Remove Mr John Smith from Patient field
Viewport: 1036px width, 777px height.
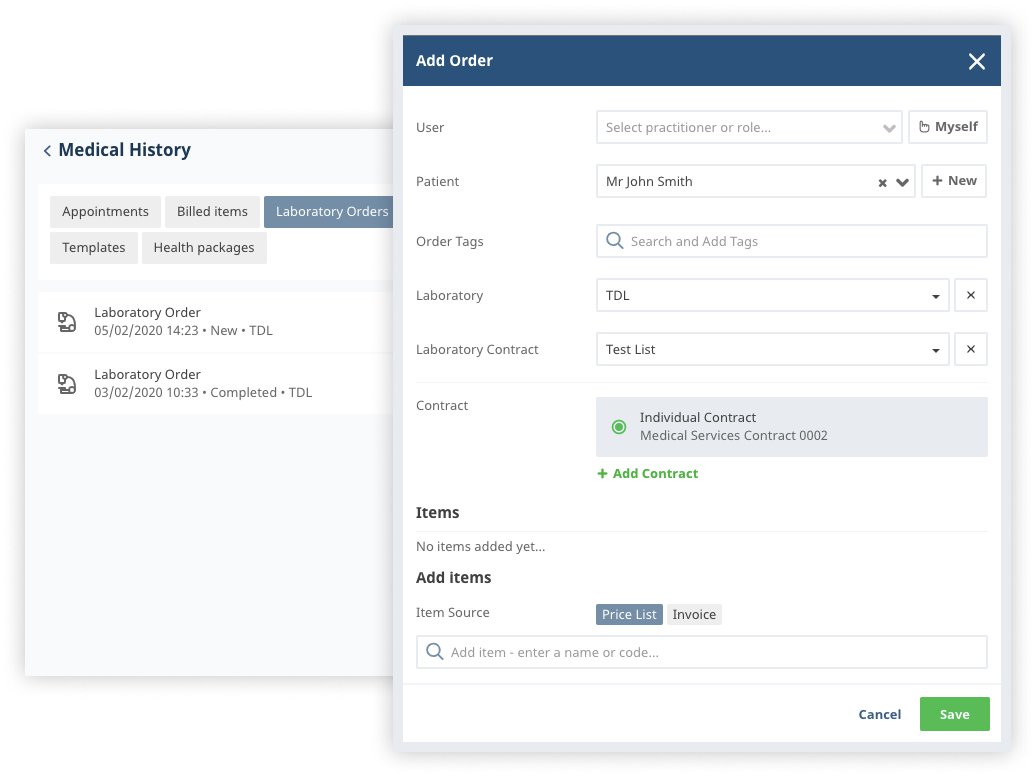coord(882,183)
